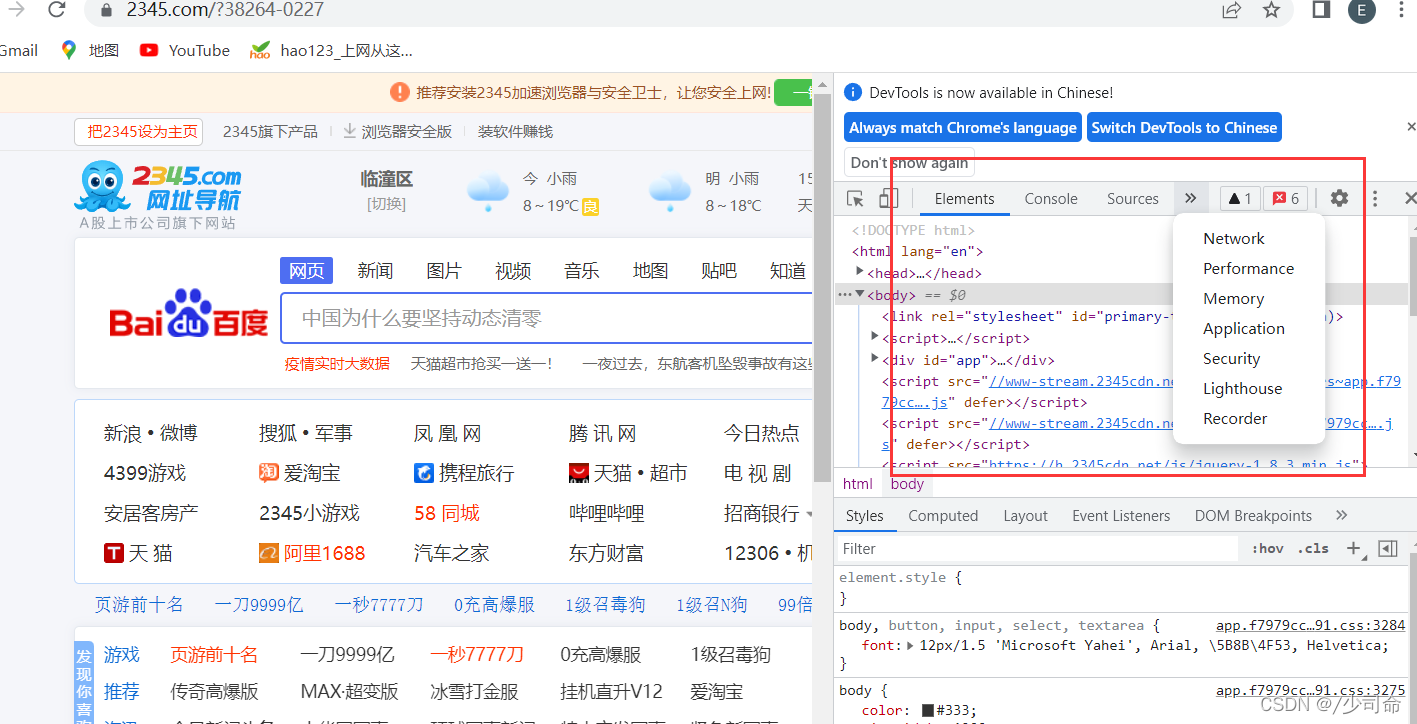Click the Baidu logo
This screenshot has height=724, width=1417.
189,315
